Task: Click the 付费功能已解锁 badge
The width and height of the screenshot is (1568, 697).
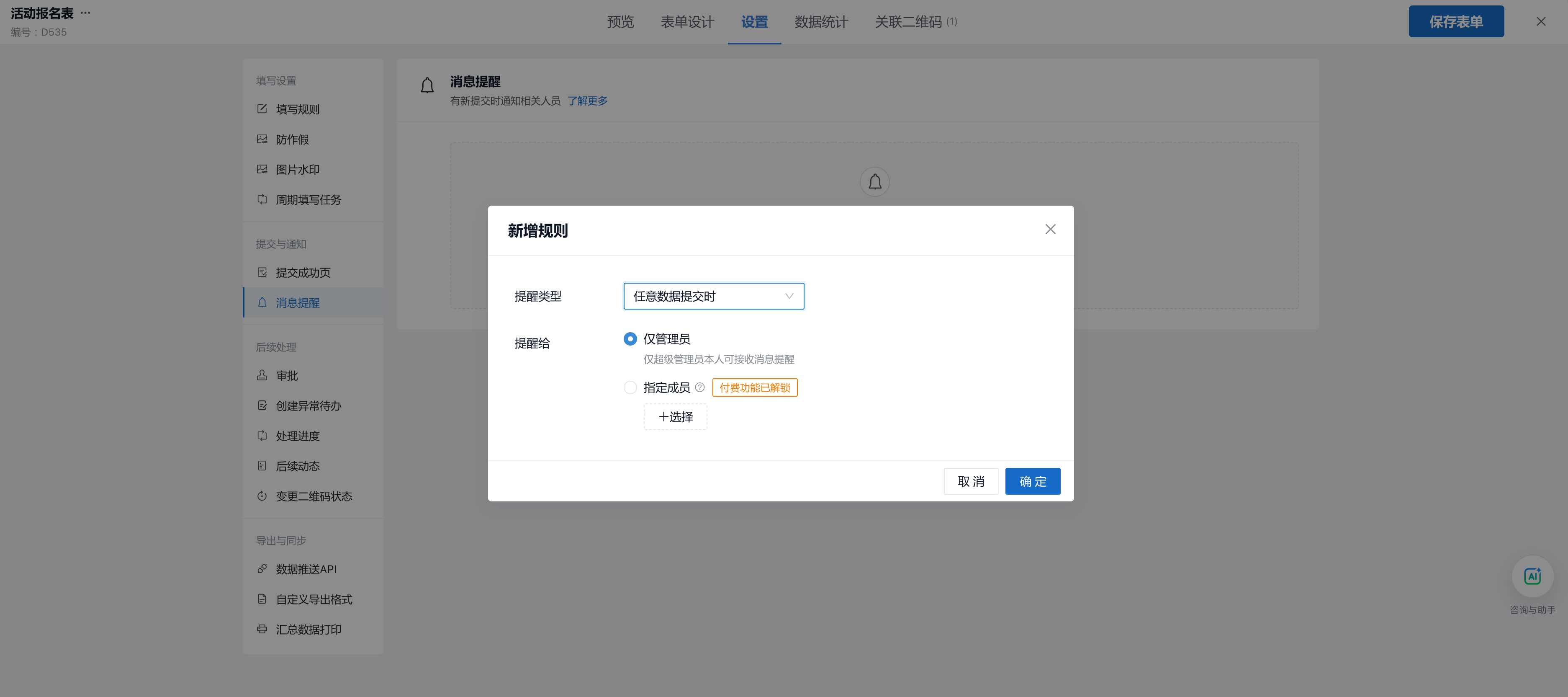Action: point(754,387)
